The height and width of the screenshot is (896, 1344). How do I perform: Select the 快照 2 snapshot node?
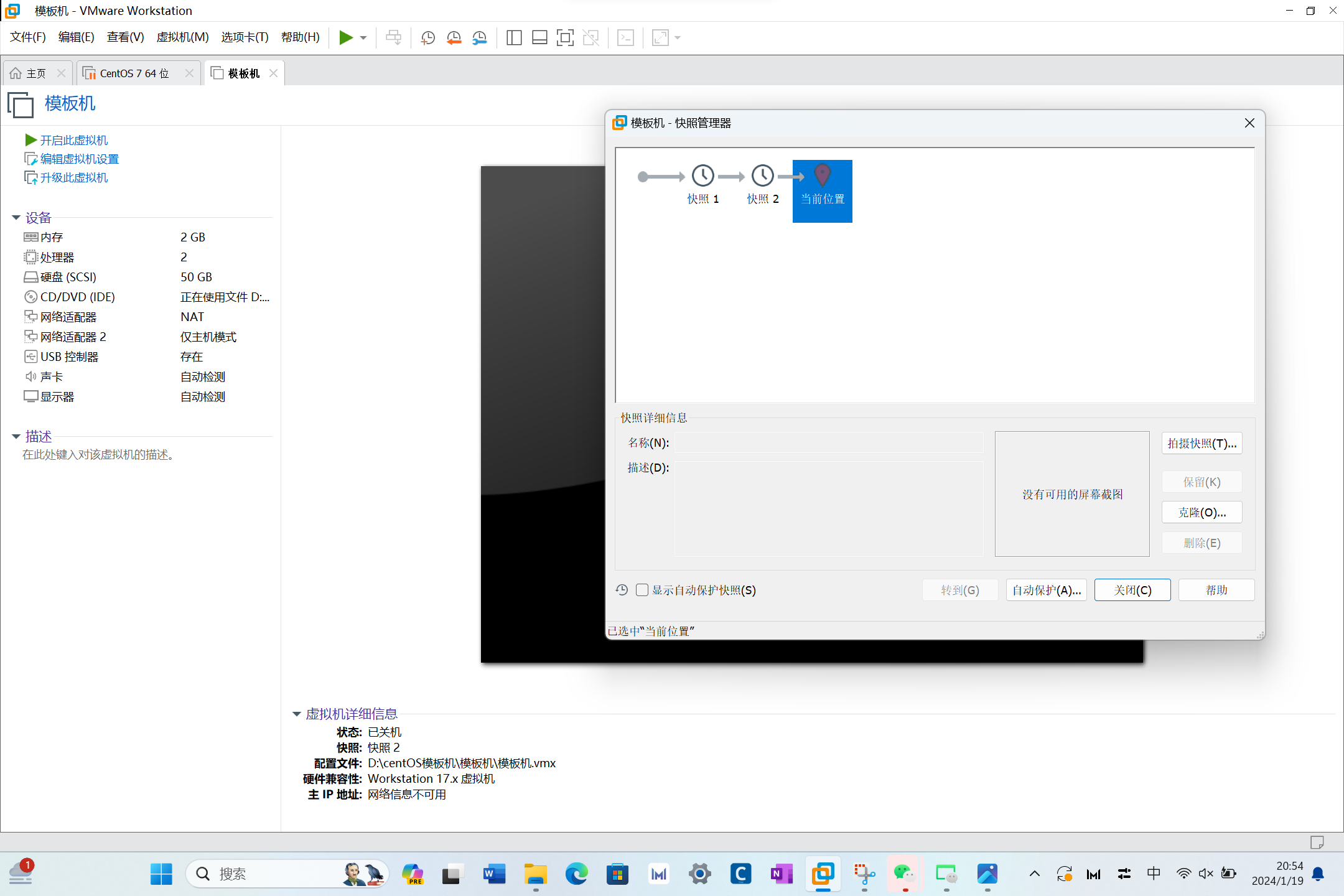click(763, 184)
